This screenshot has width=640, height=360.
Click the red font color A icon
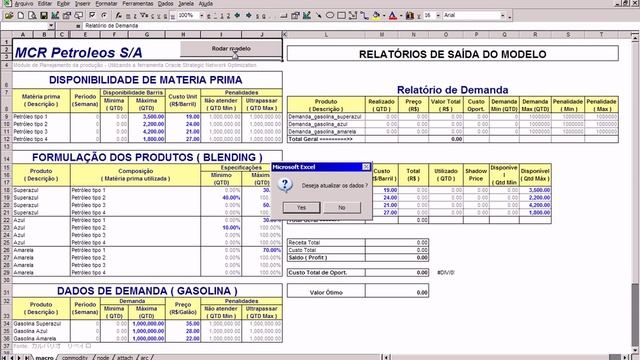(x=392, y=16)
